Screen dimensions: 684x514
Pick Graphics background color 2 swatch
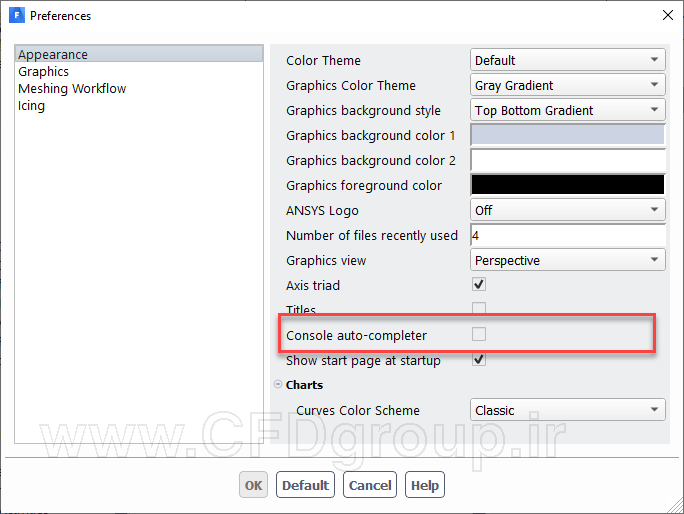568,160
